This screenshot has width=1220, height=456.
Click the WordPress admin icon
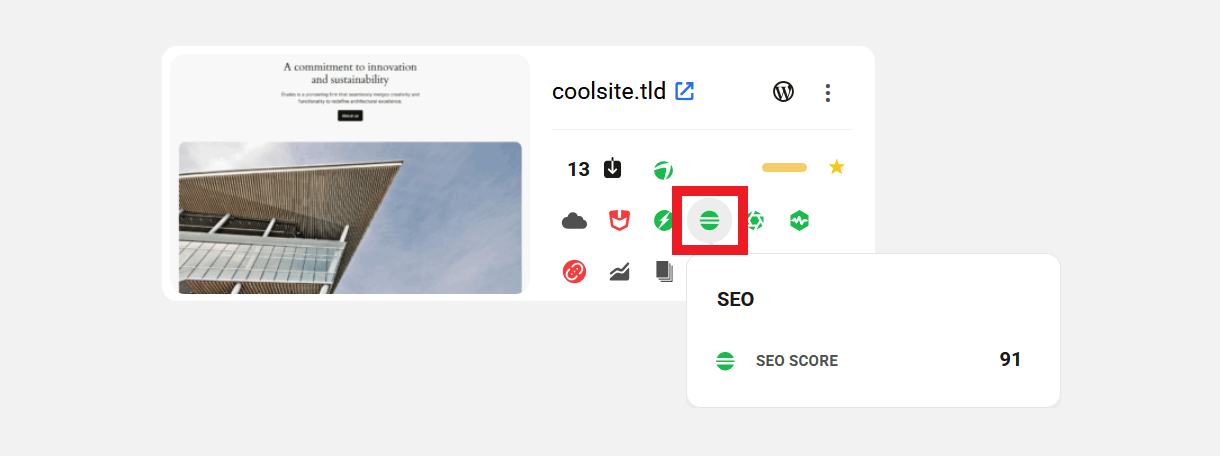tap(784, 92)
